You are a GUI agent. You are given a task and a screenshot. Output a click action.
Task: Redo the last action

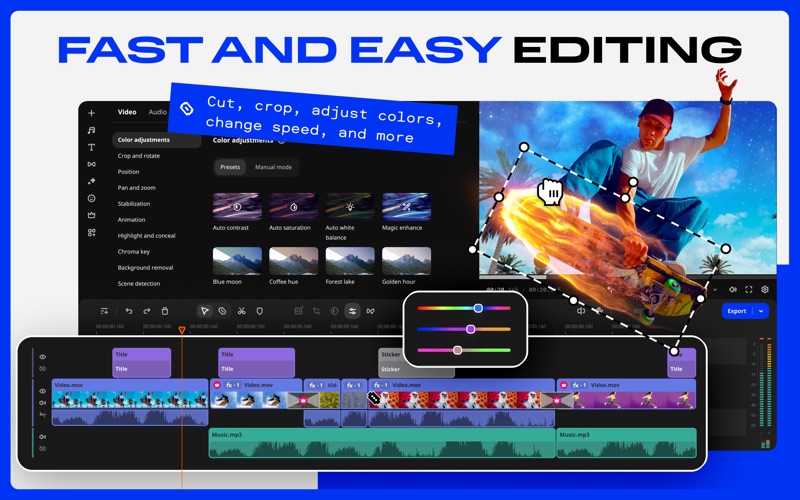coord(147,311)
